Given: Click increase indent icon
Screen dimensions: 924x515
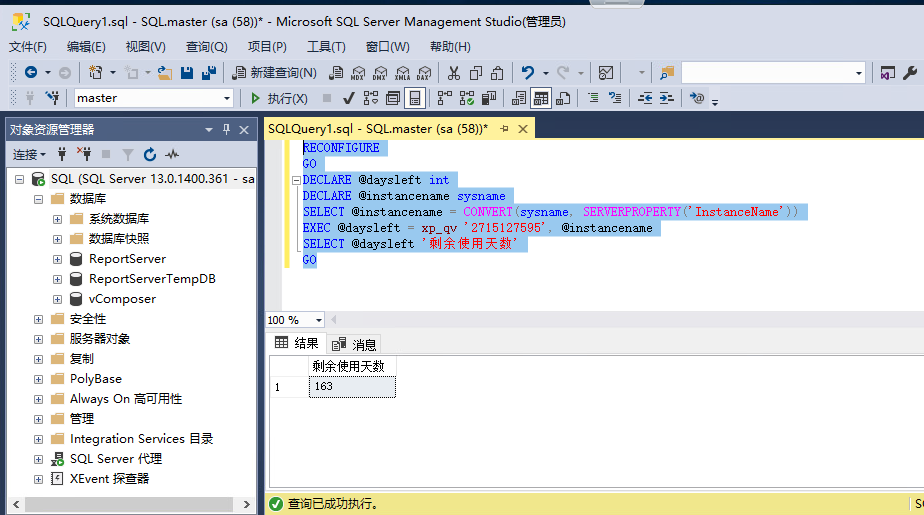Looking at the screenshot, I should [x=666, y=98].
